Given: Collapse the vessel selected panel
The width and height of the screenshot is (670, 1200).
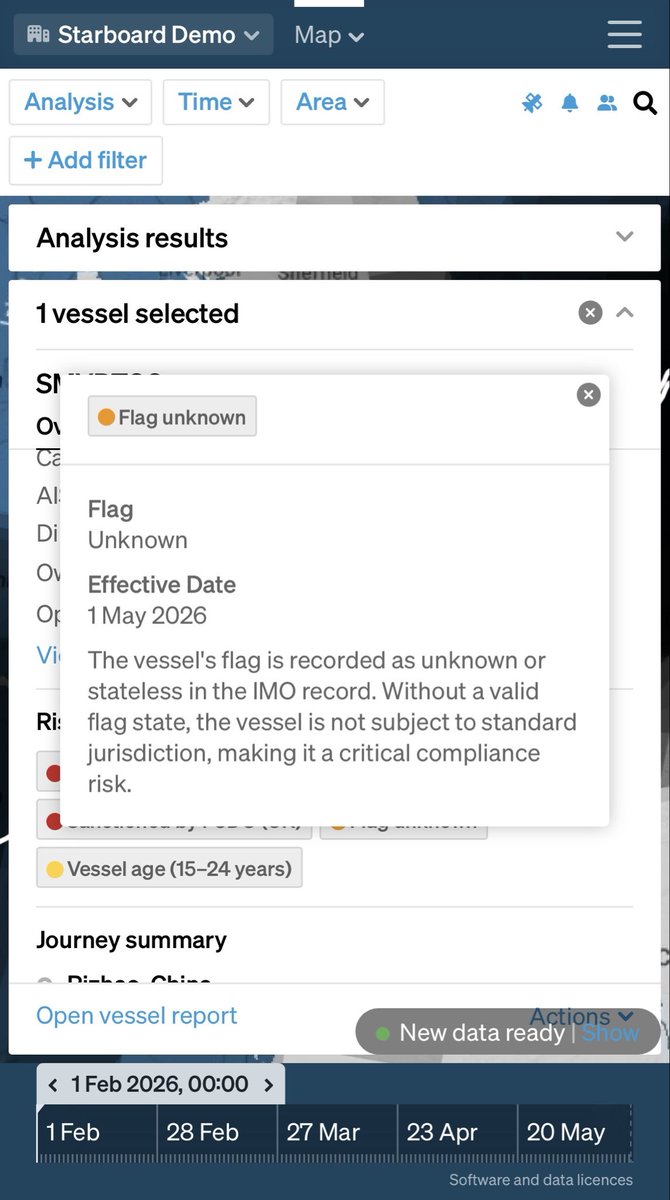Looking at the screenshot, I should pyautogui.click(x=625, y=313).
